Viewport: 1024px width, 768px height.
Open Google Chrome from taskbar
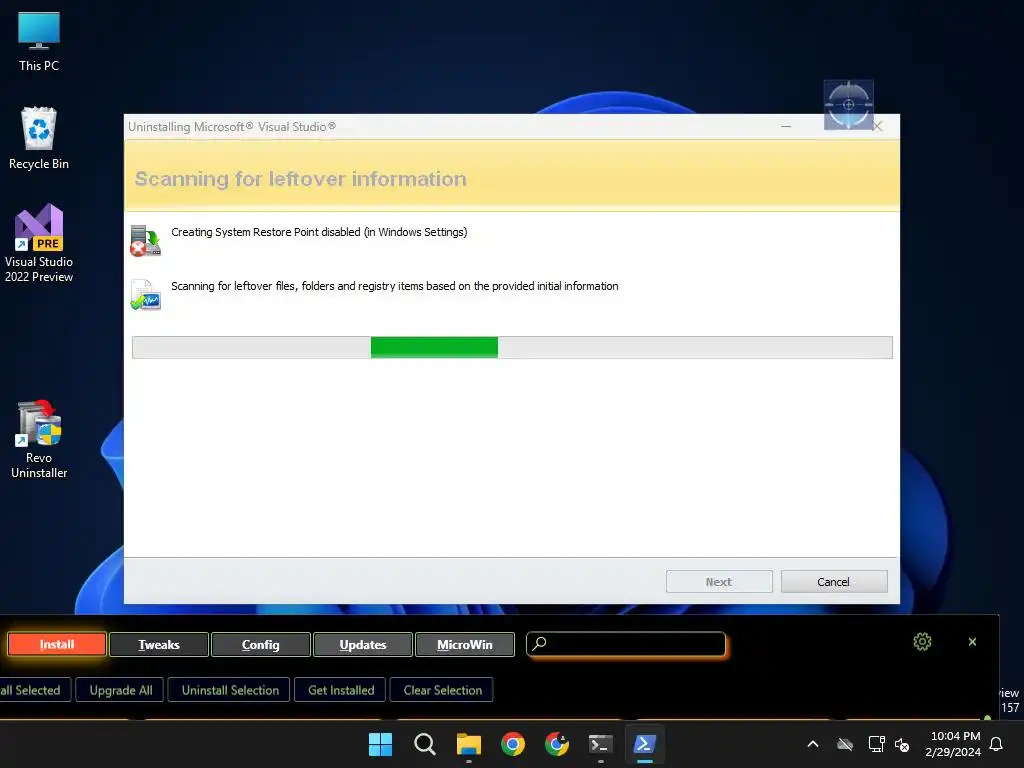click(x=513, y=744)
